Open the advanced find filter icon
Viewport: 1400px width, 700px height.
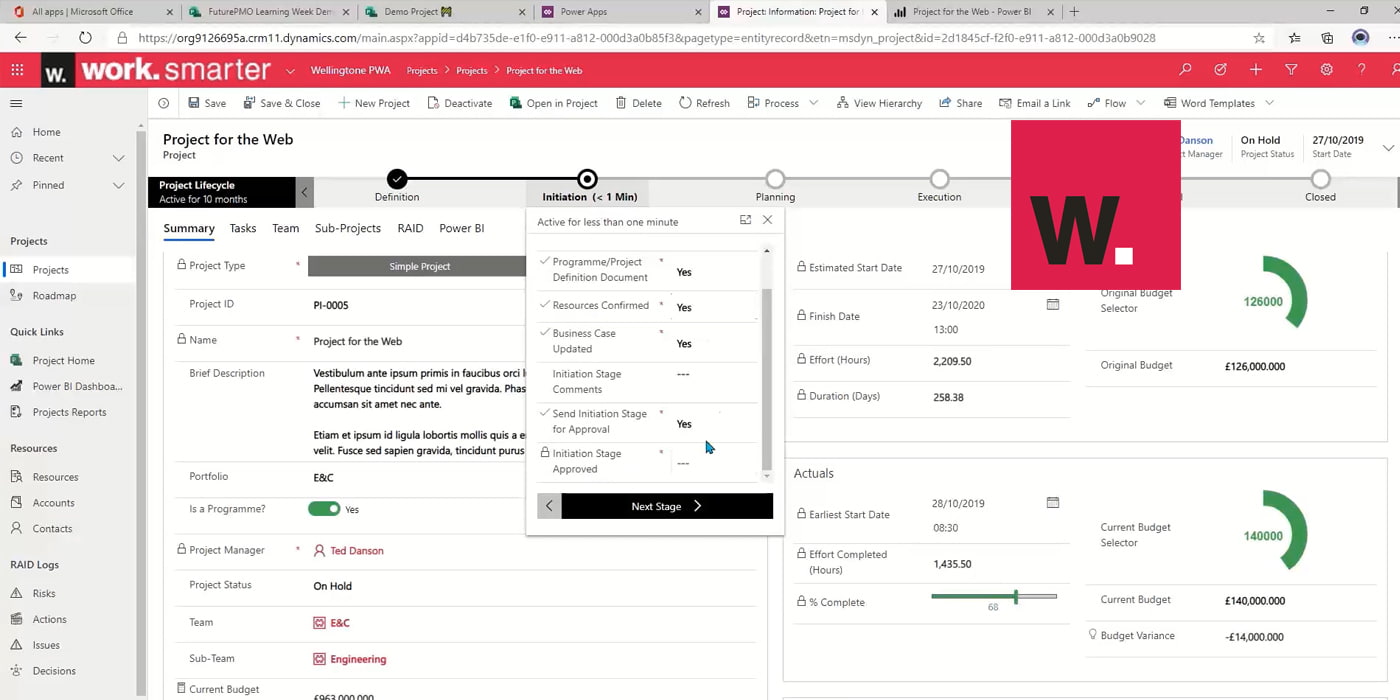(x=1291, y=70)
